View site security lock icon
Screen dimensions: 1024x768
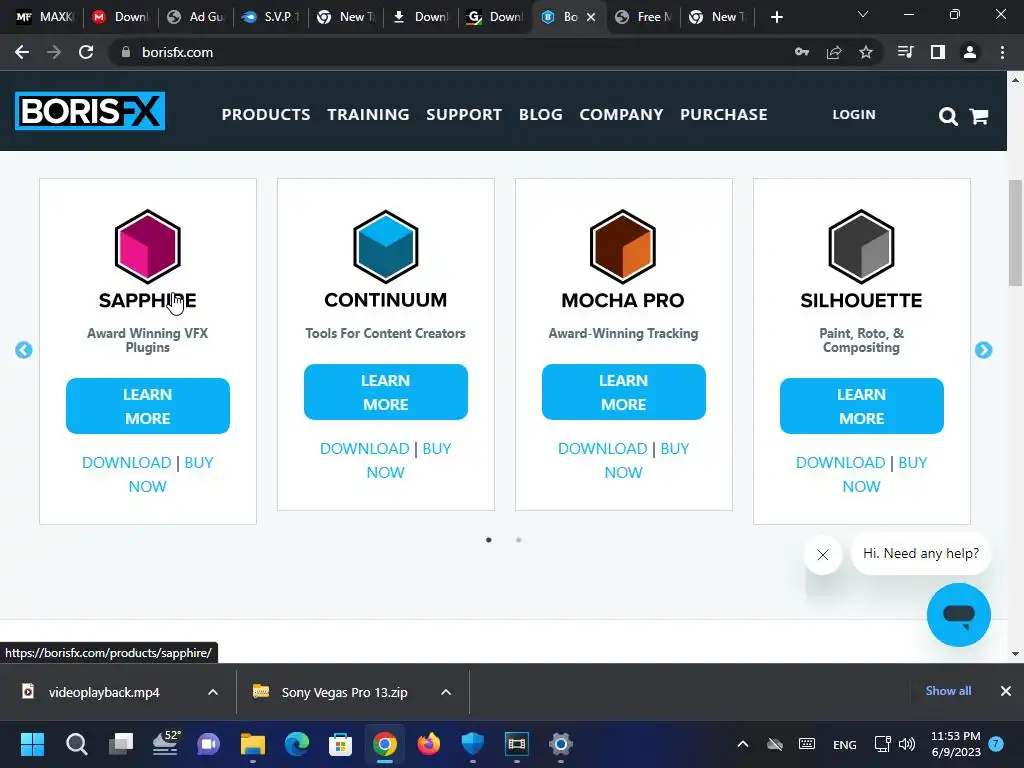pyautogui.click(x=126, y=52)
